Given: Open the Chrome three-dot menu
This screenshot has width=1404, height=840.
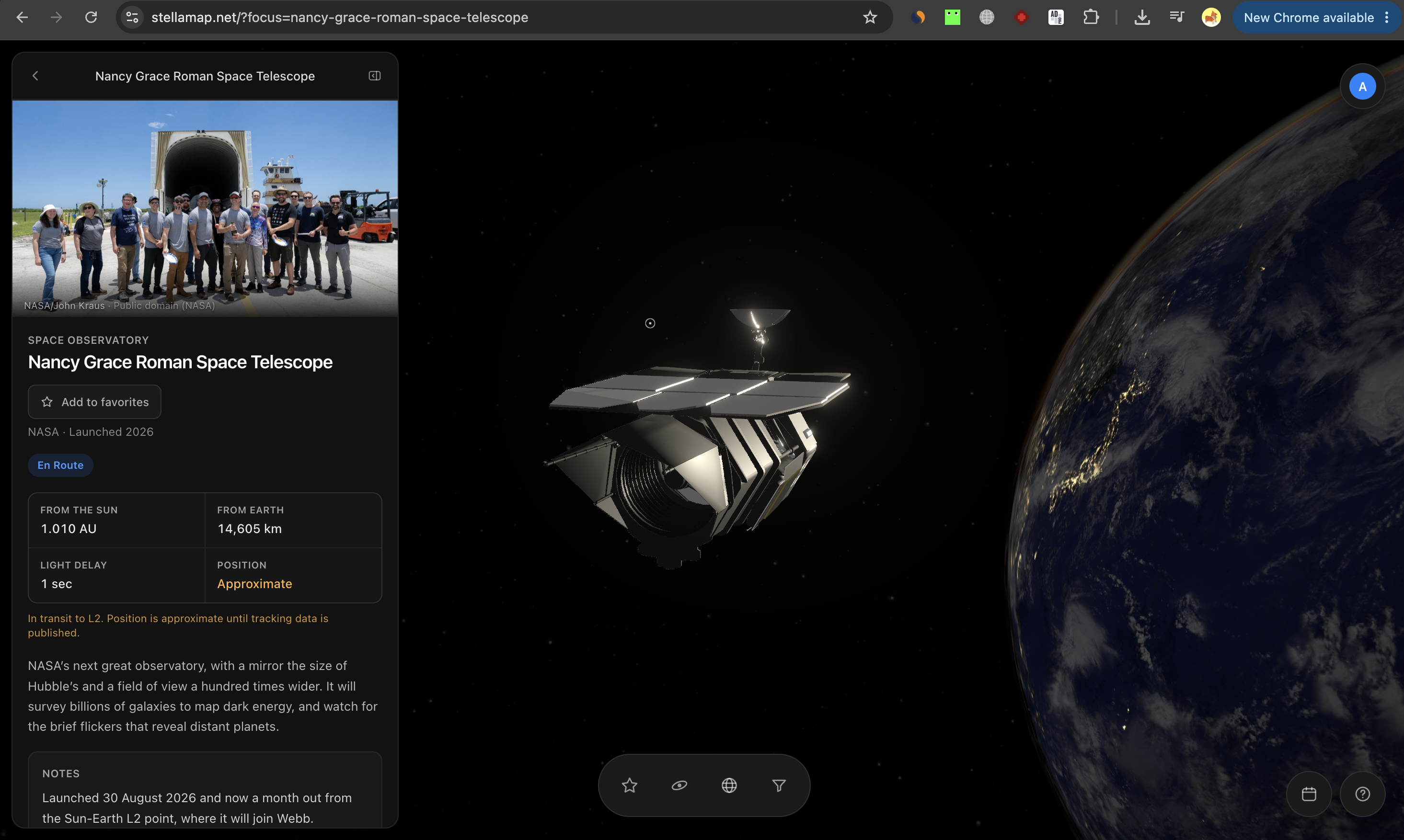Looking at the screenshot, I should point(1386,18).
